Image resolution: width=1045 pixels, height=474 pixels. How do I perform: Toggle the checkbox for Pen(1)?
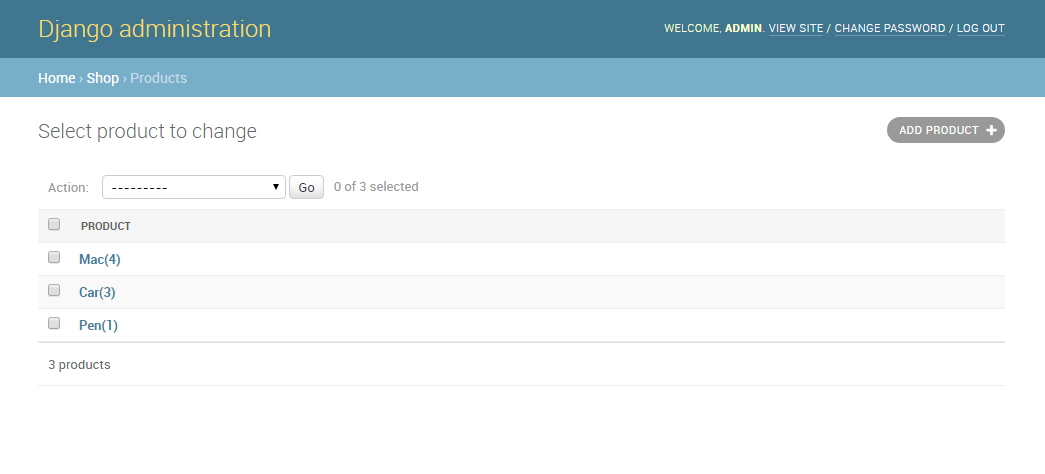click(x=54, y=324)
